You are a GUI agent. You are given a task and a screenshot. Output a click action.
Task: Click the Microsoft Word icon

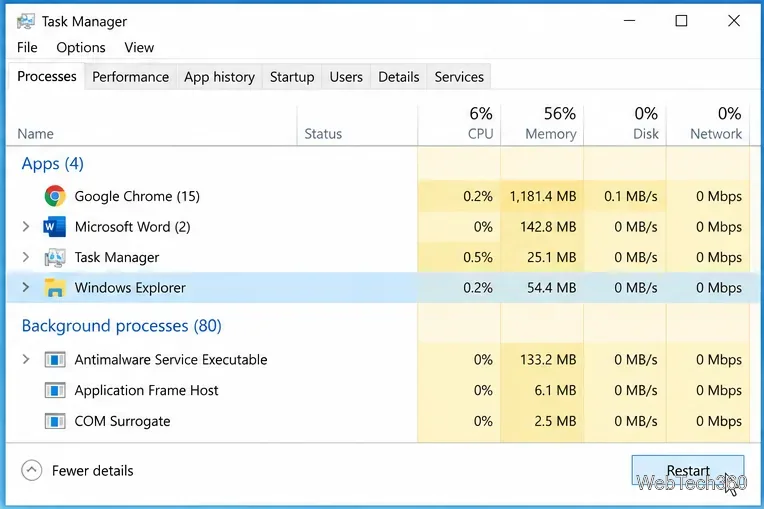click(x=55, y=227)
